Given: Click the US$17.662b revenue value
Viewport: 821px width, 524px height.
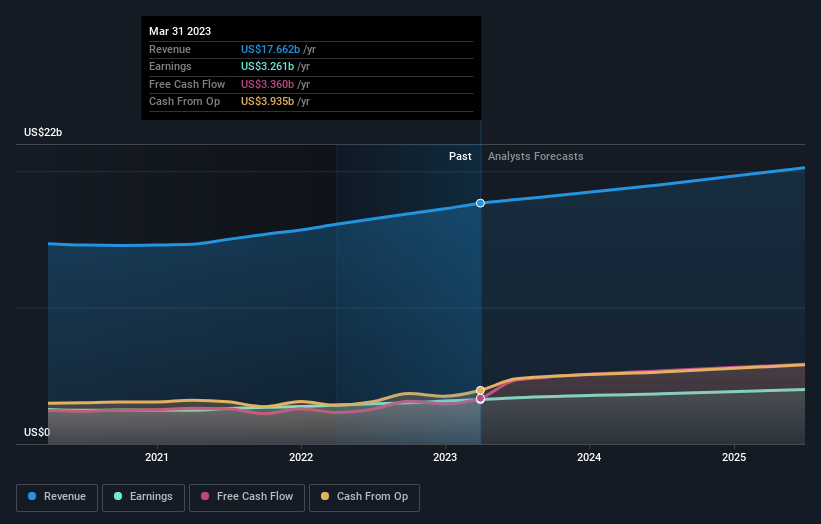Looking at the screenshot, I should point(270,49).
